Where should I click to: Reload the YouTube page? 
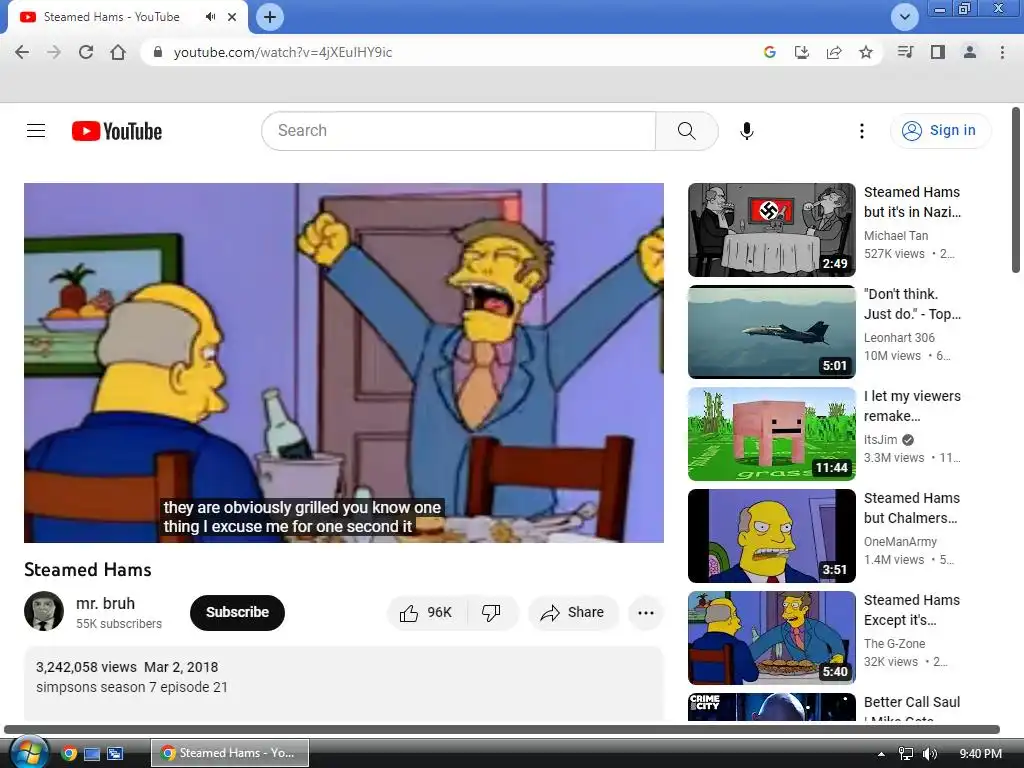tap(86, 52)
